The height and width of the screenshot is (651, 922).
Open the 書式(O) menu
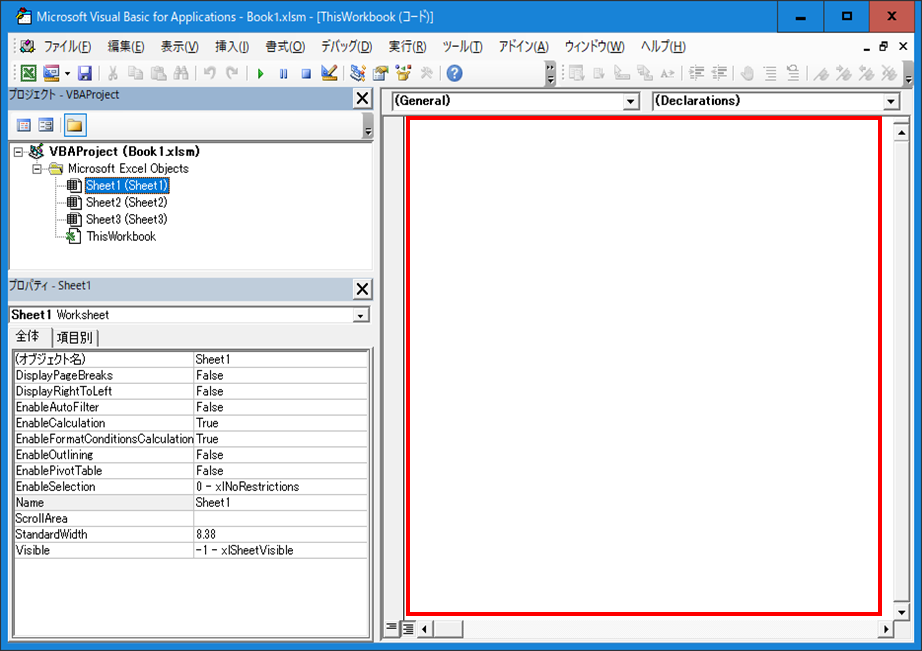click(x=285, y=46)
